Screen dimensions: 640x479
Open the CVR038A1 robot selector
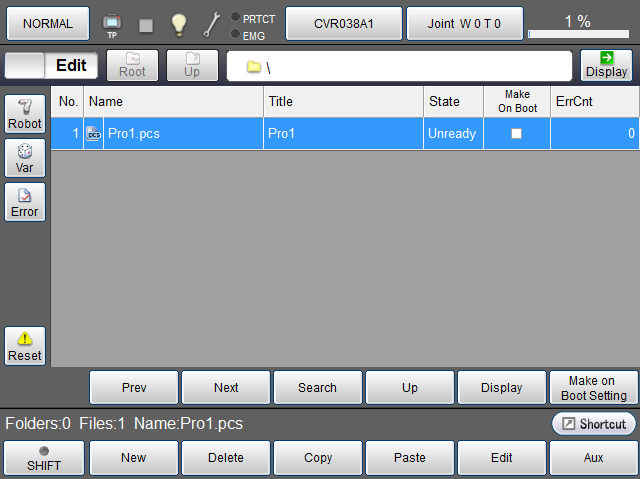344,23
